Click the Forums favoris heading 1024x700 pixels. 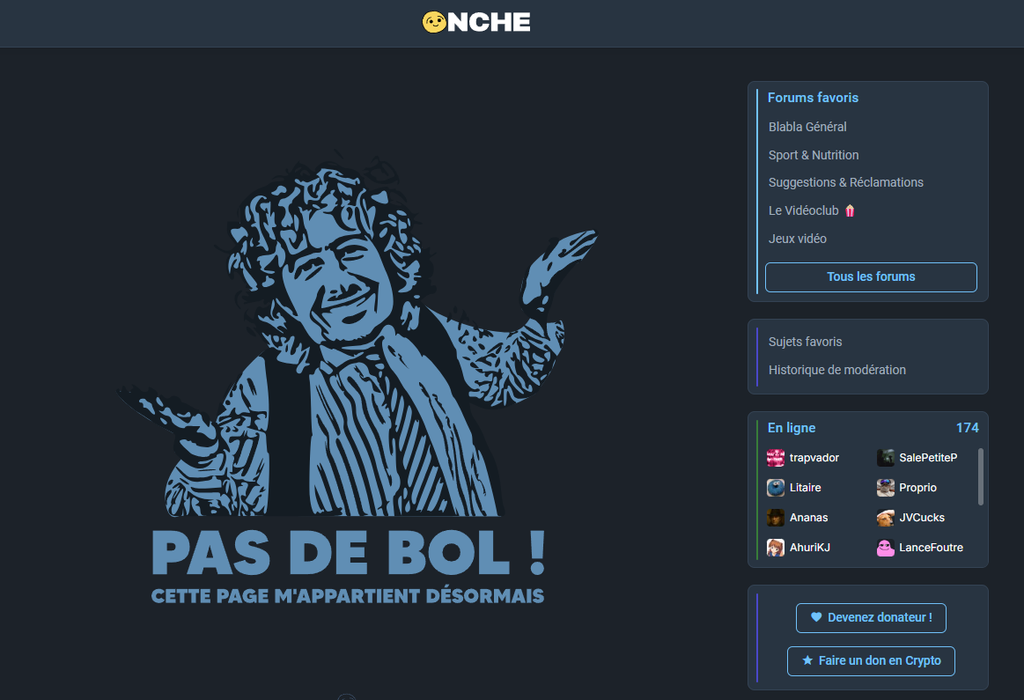click(x=812, y=97)
